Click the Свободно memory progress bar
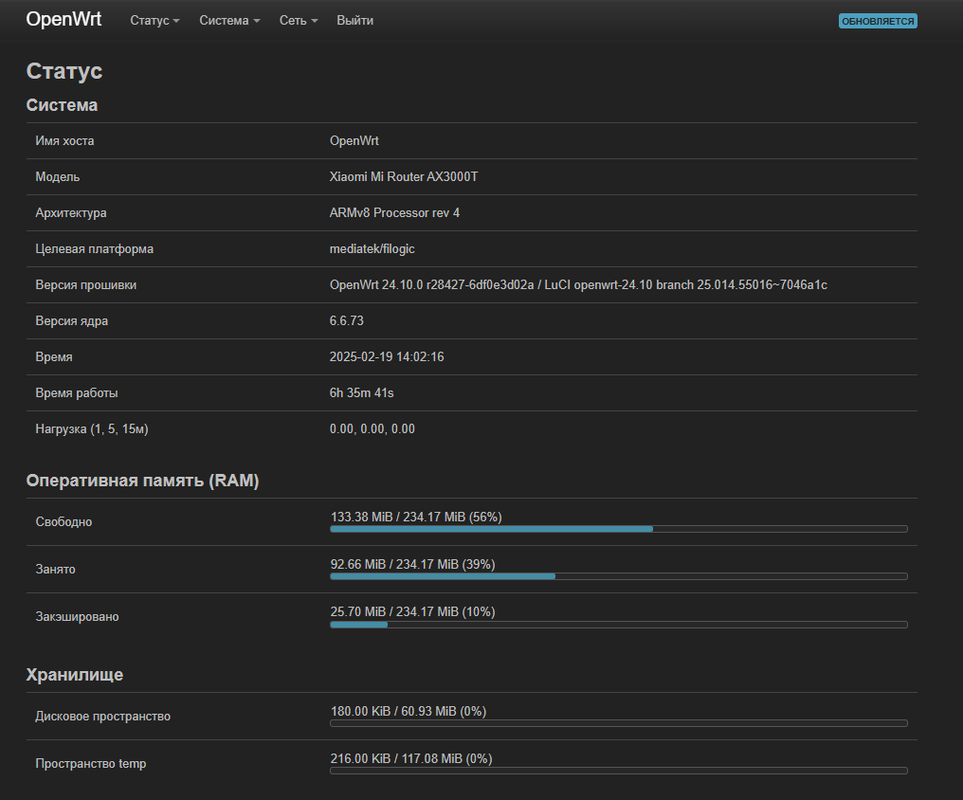Screen dimensions: 963x800 618,529
